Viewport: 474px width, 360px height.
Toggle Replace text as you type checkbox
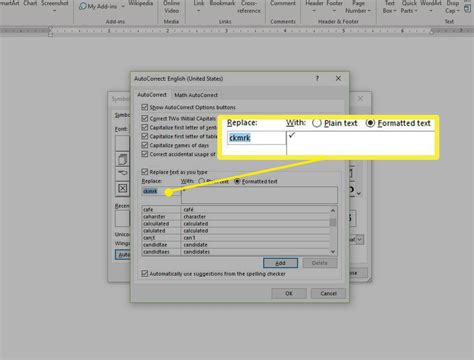[x=144, y=172]
